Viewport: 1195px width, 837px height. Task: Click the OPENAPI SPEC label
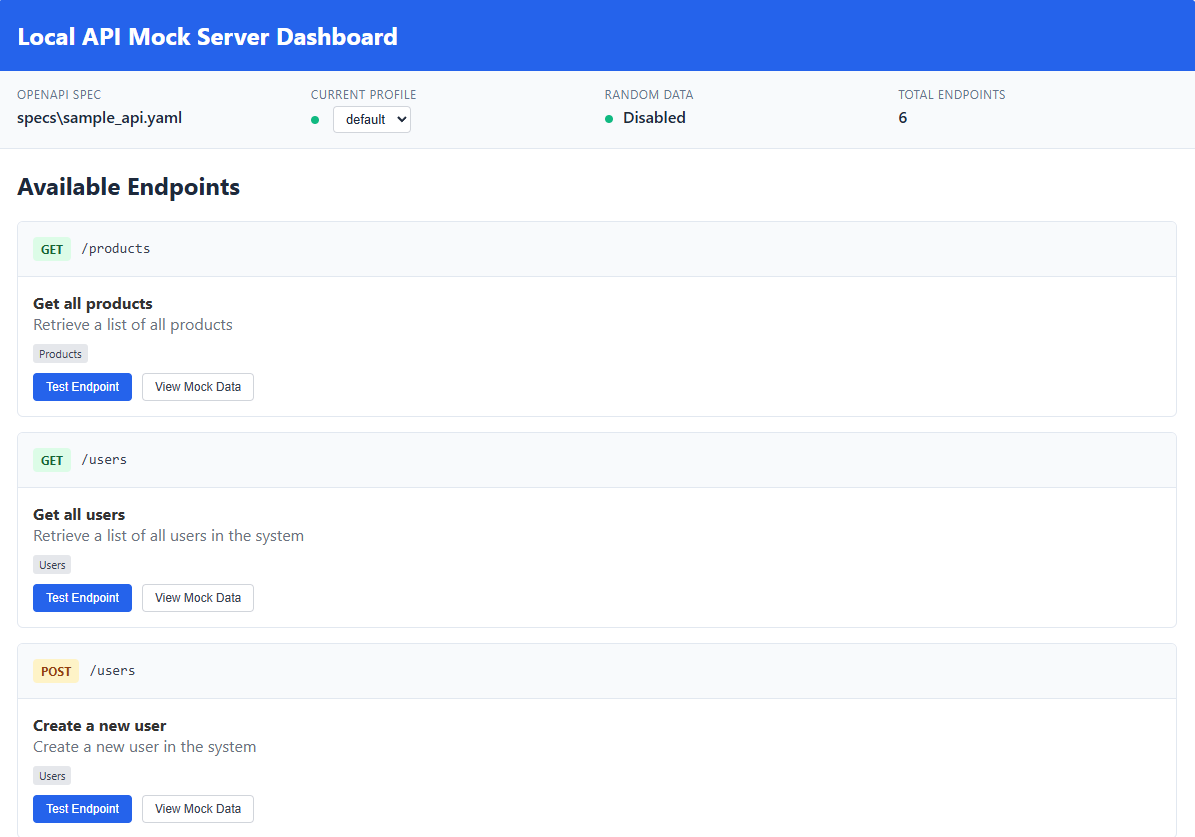point(59,95)
